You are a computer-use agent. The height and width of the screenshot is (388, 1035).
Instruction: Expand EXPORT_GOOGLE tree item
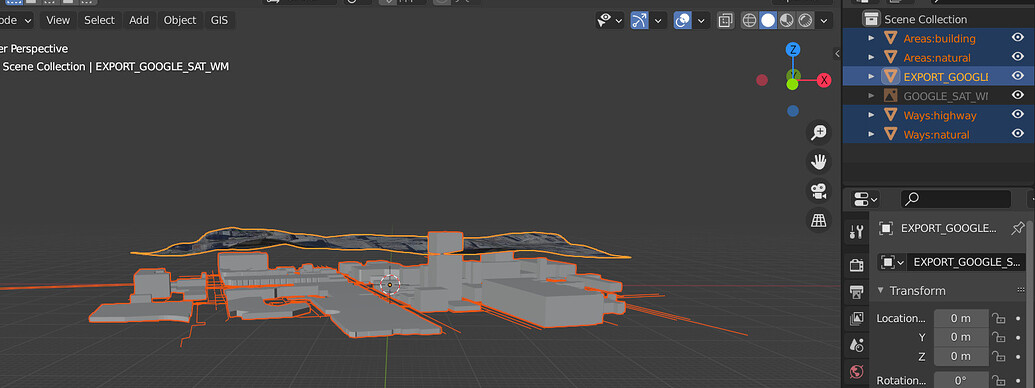(x=871, y=77)
